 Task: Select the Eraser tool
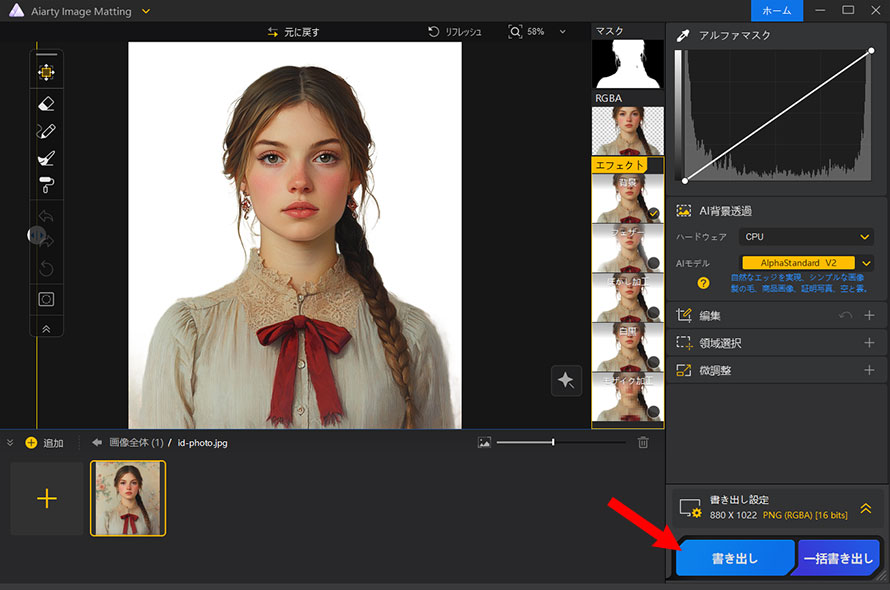pos(46,103)
